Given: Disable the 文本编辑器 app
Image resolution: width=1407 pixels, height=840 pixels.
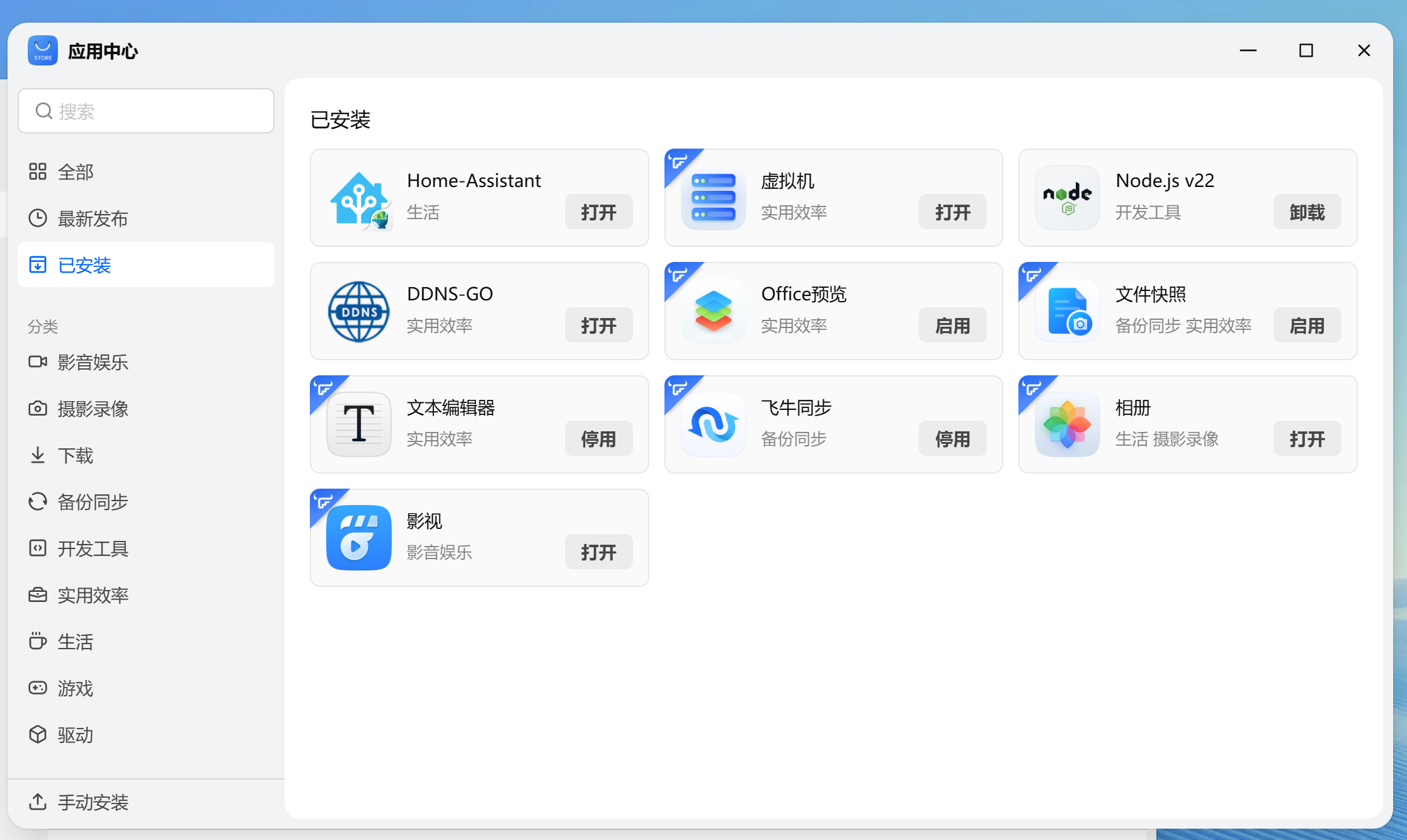Looking at the screenshot, I should point(598,439).
